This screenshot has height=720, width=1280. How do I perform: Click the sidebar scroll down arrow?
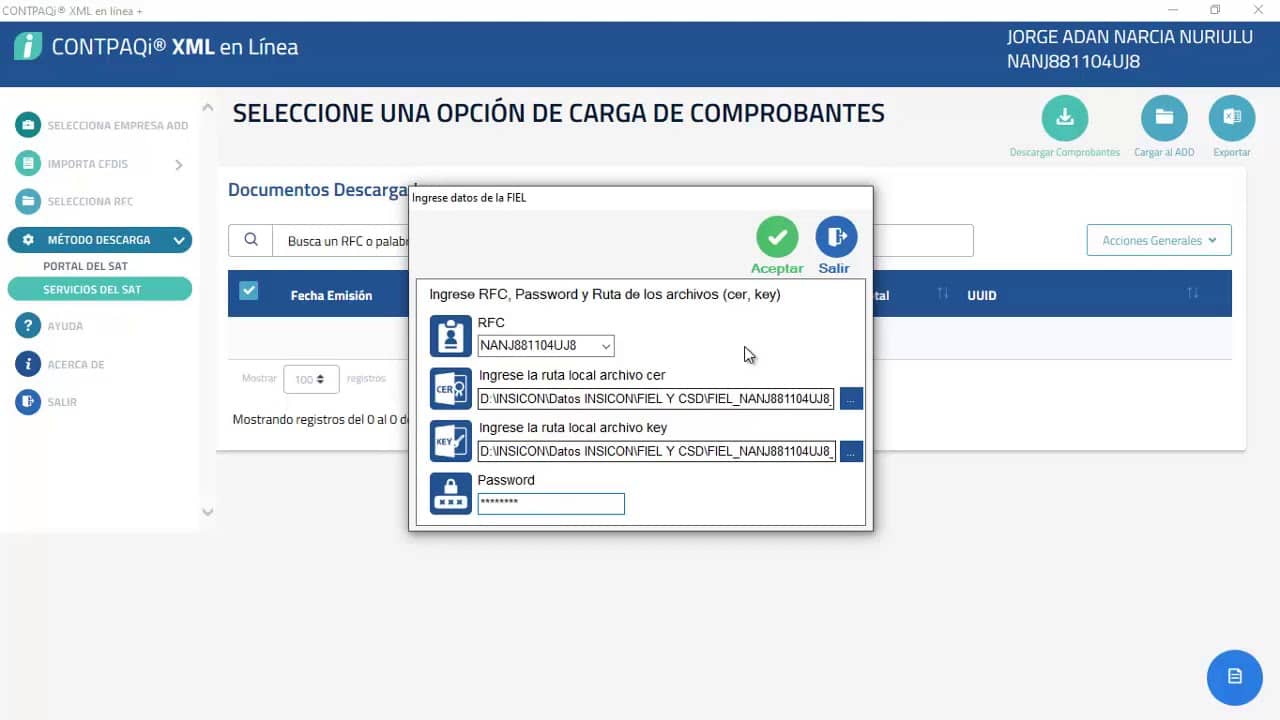pyautogui.click(x=208, y=512)
